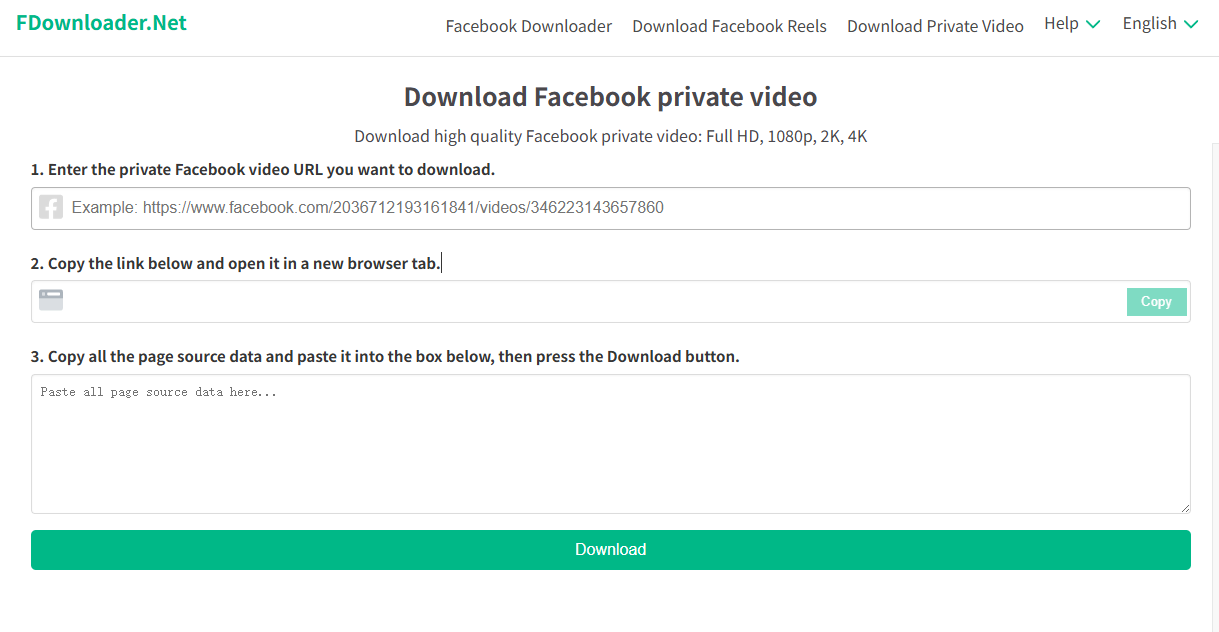1219x632 pixels.
Task: Go to FDownloader.Net home via logo
Action: click(101, 23)
